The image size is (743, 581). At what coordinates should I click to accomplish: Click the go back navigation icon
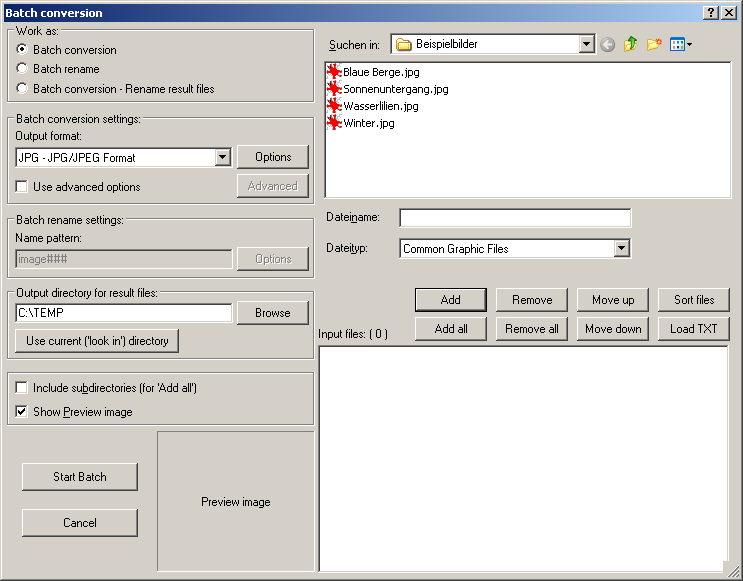[x=607, y=45]
